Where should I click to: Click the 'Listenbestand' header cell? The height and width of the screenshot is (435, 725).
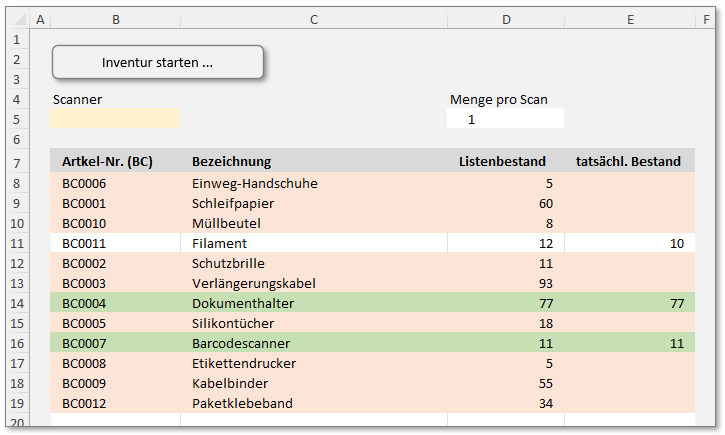coord(502,162)
